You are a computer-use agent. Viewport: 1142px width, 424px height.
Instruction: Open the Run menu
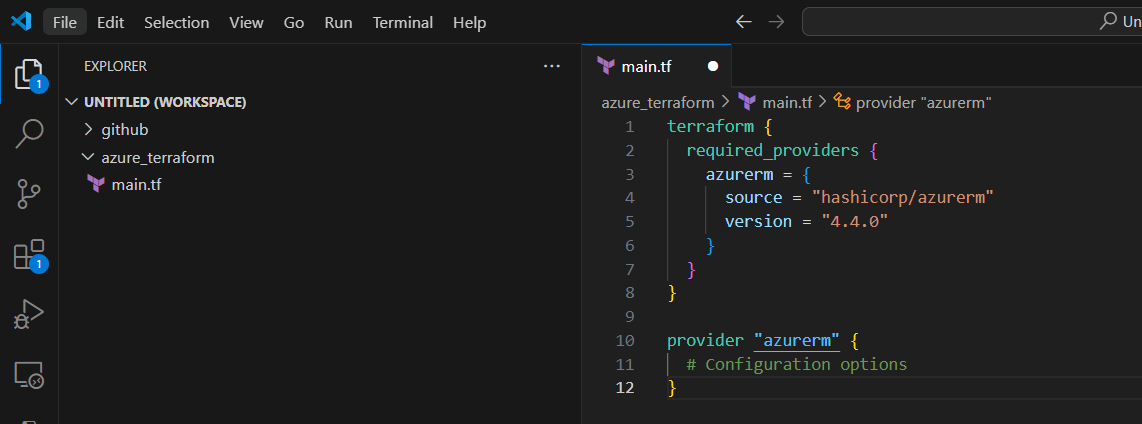(x=338, y=23)
